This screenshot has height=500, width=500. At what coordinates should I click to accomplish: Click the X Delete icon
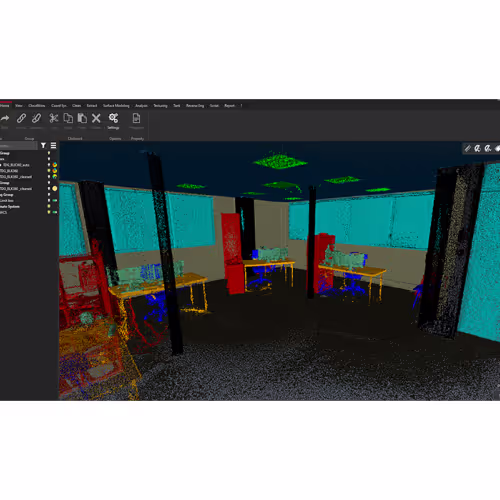(x=96, y=118)
